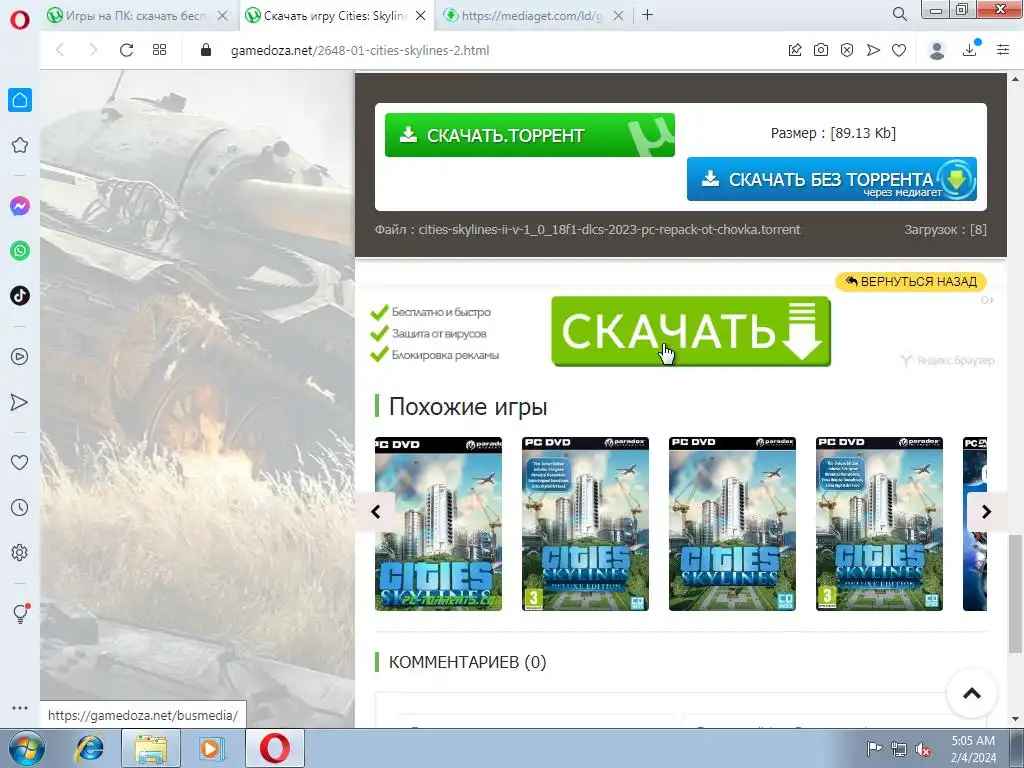Image resolution: width=1024 pixels, height=768 pixels.
Task: Open Windows Start menu
Action: (27, 748)
